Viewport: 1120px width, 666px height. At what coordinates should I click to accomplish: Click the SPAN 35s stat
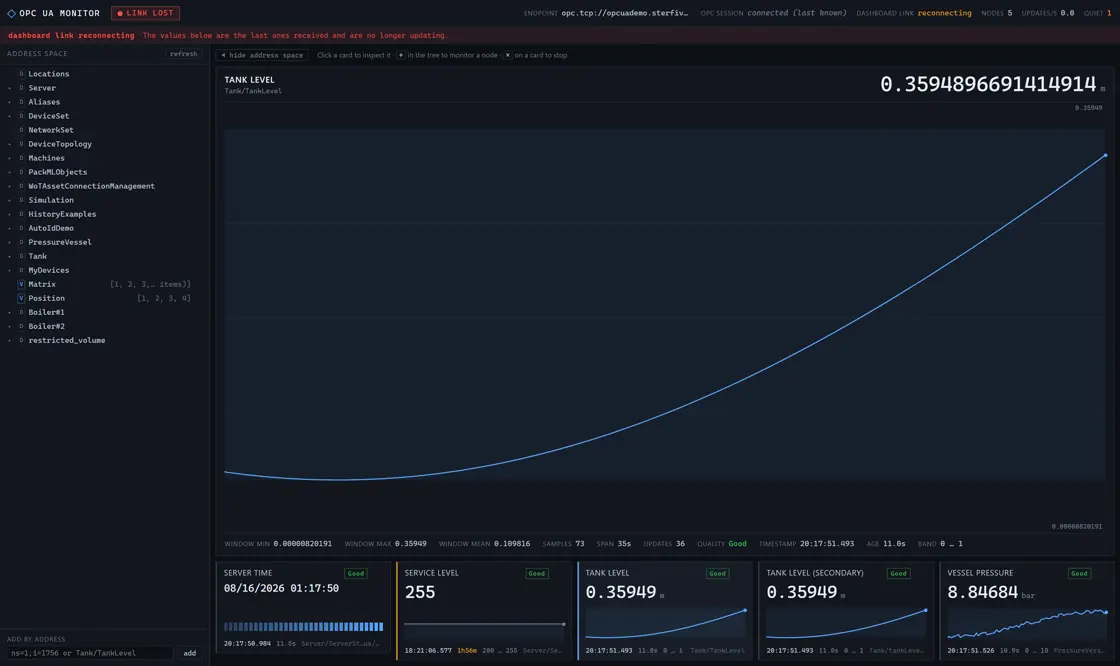pyautogui.click(x=614, y=544)
